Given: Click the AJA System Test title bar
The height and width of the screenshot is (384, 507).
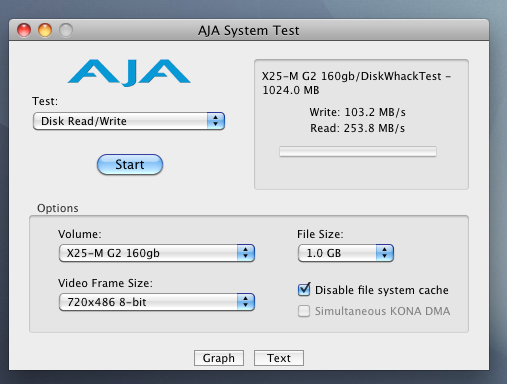Looking at the screenshot, I should (249, 30).
